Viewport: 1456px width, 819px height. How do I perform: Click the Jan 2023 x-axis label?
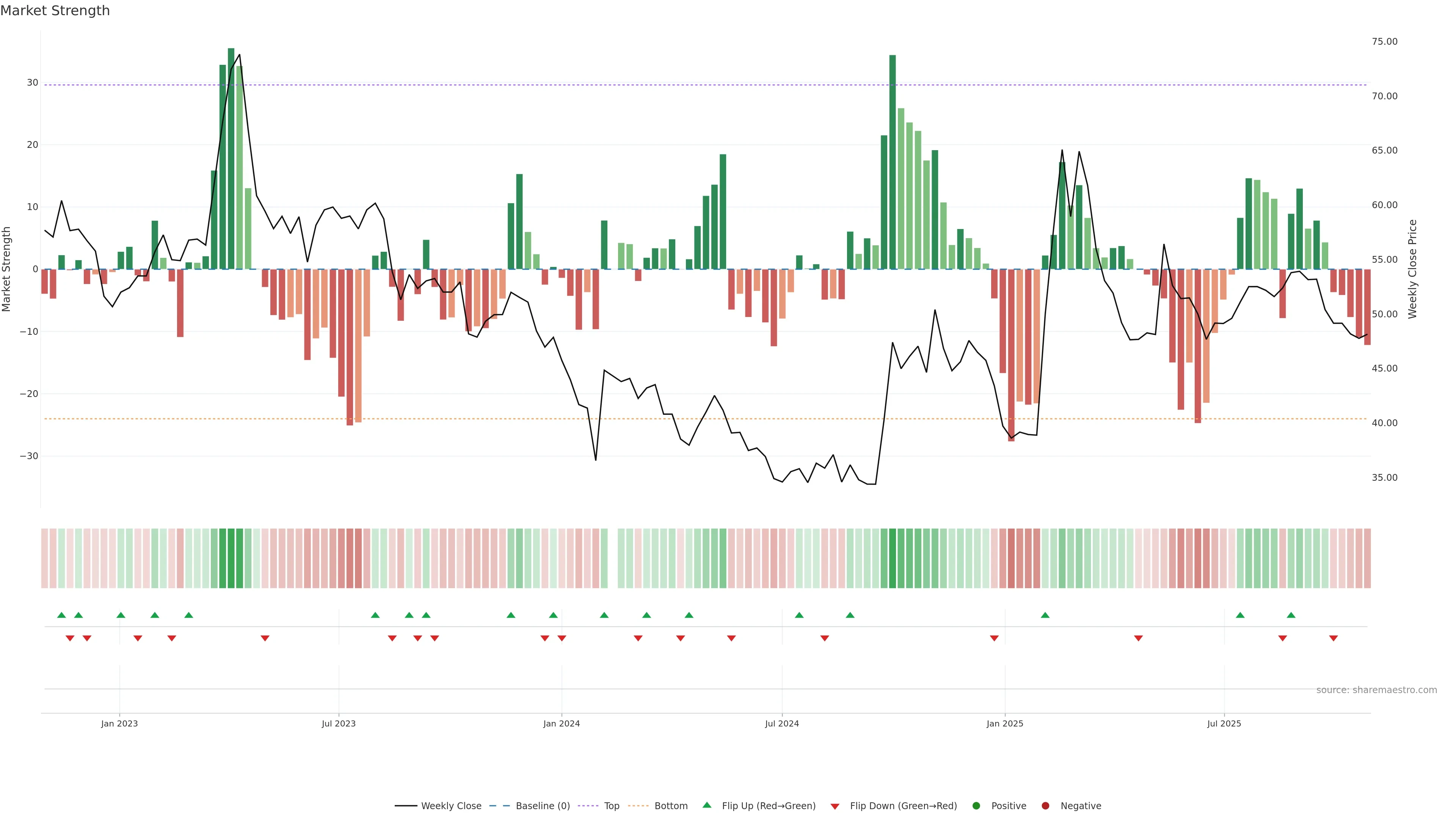[119, 723]
